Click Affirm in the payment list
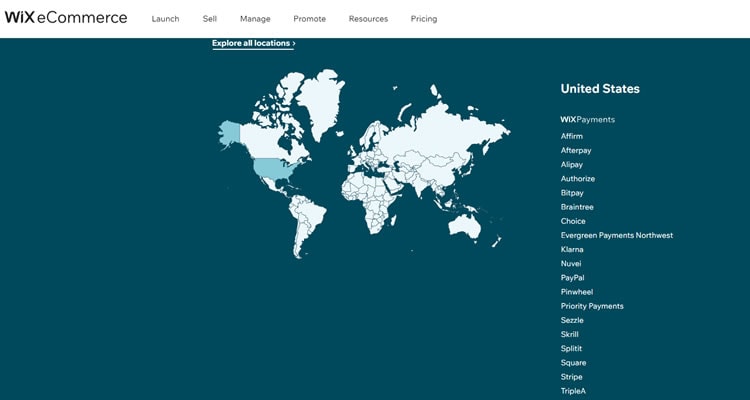This screenshot has height=400, width=750. (572, 136)
